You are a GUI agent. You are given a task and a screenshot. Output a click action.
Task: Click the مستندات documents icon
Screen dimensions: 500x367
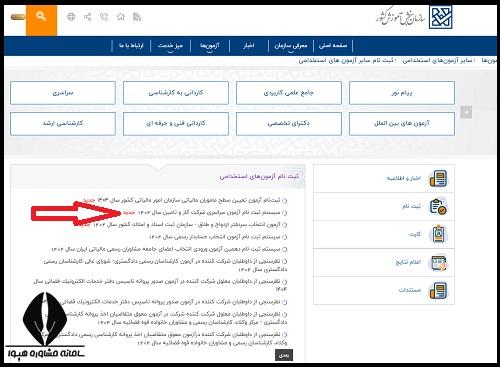click(x=438, y=291)
